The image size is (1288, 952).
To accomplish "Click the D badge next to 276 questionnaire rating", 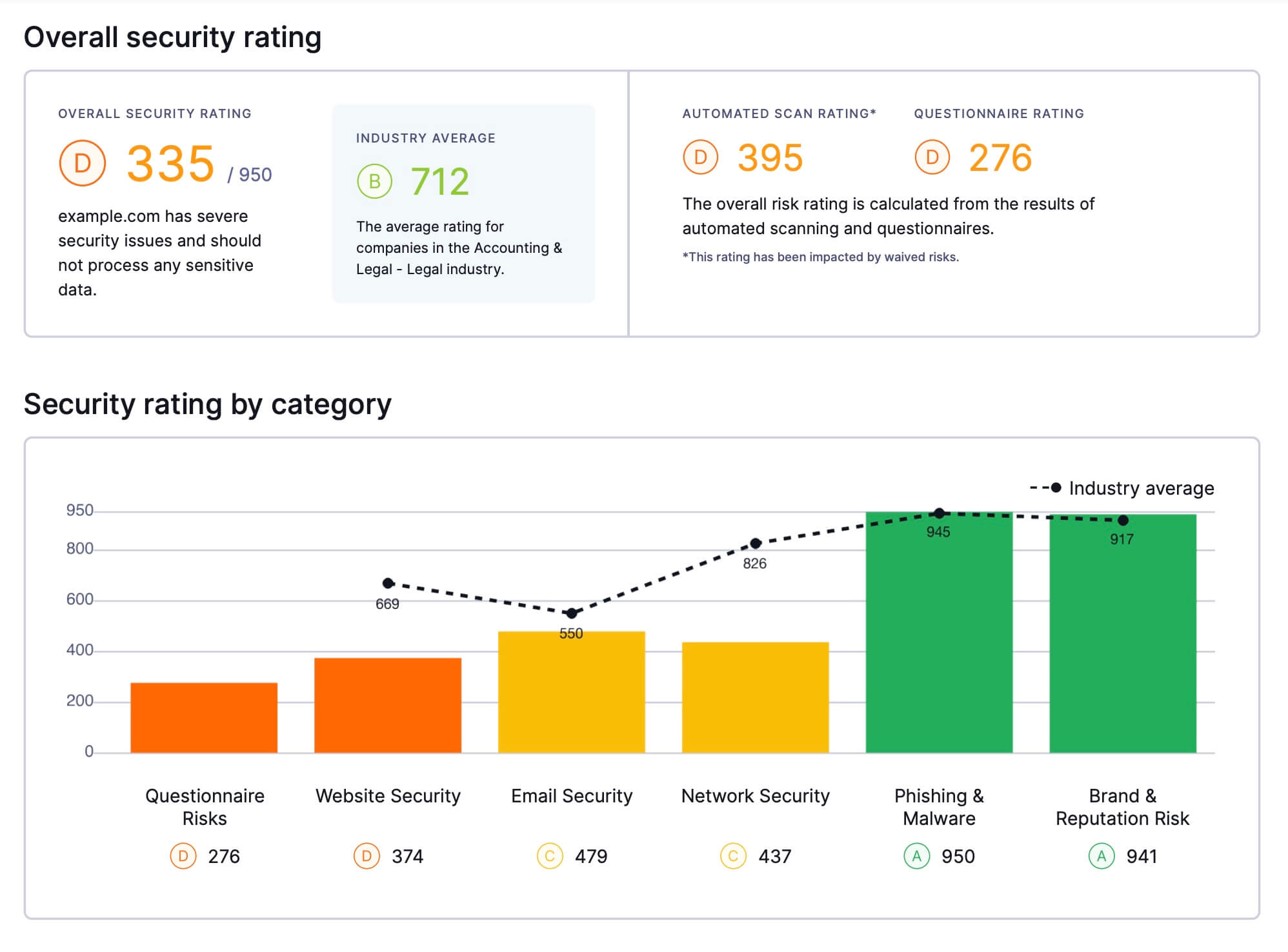I will coord(932,157).
